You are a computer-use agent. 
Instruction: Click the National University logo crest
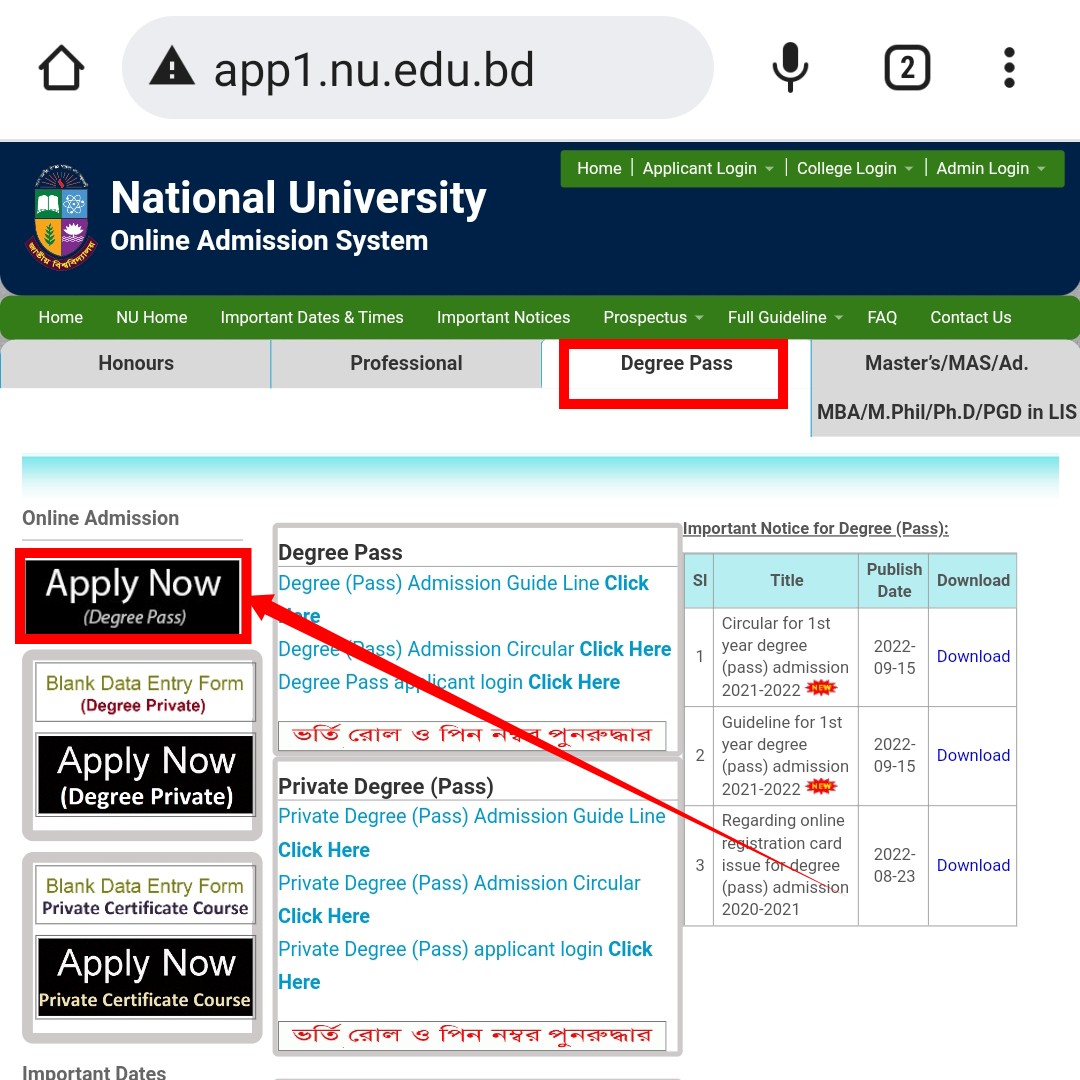(x=61, y=217)
